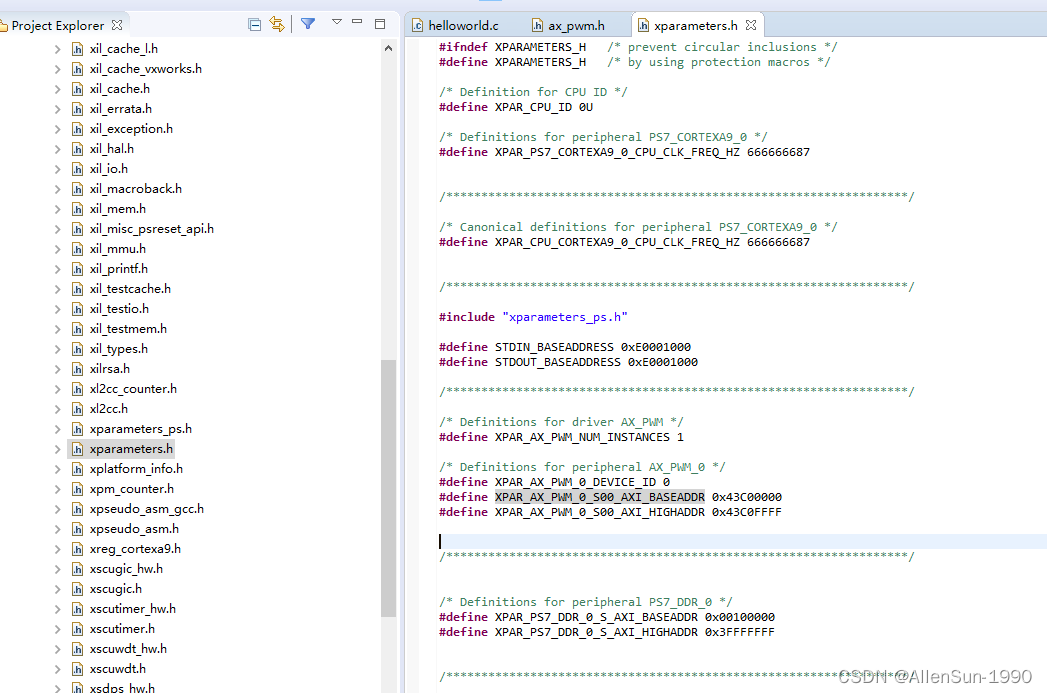Open the "xparameters_ps.h" include link
The image size is (1047, 693).
point(565,317)
